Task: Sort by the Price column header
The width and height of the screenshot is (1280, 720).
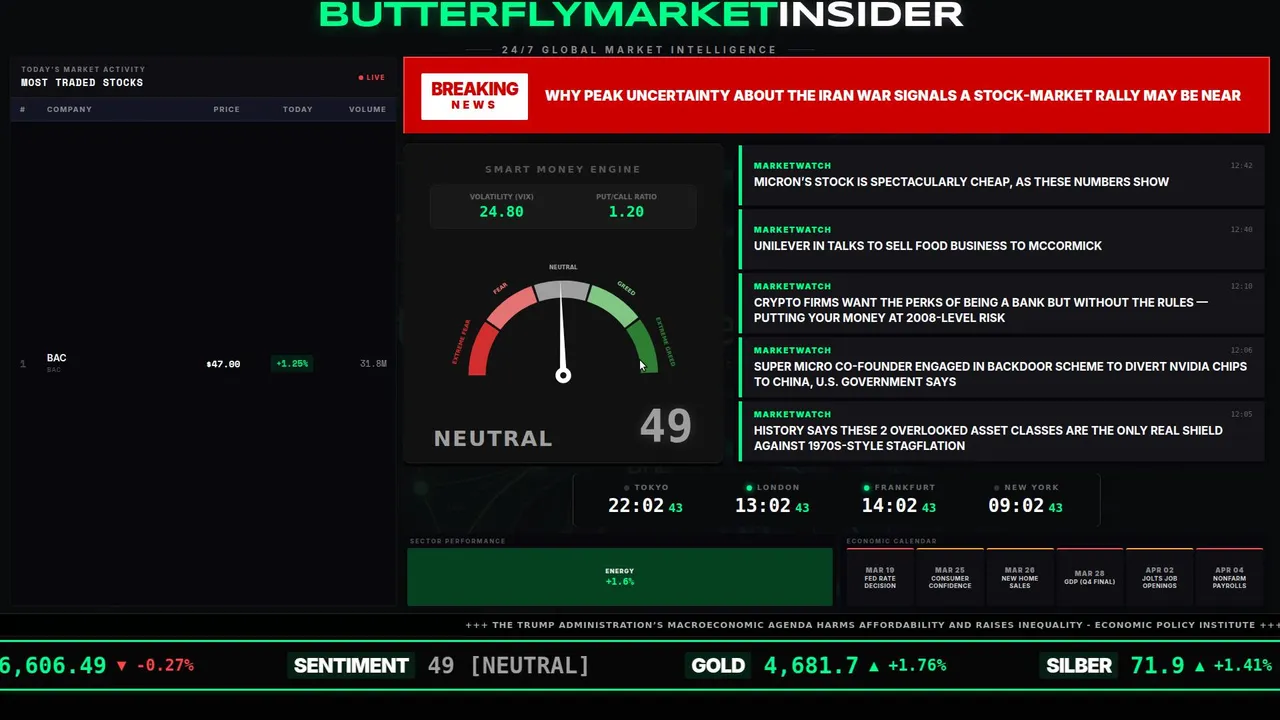Action: 226,109
